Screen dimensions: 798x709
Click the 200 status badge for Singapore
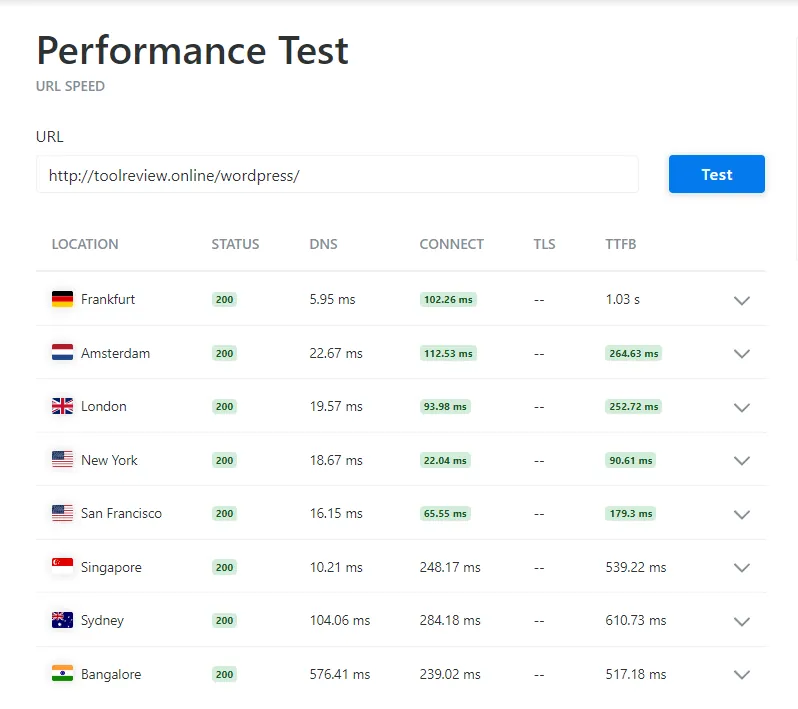click(x=224, y=567)
